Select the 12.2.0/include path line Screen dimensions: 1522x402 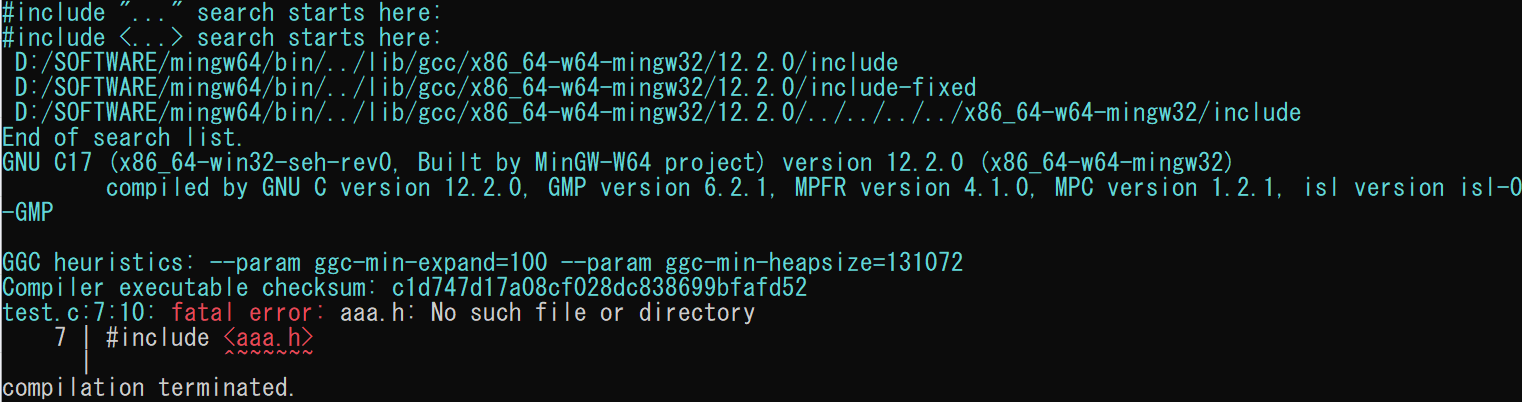coord(456,63)
